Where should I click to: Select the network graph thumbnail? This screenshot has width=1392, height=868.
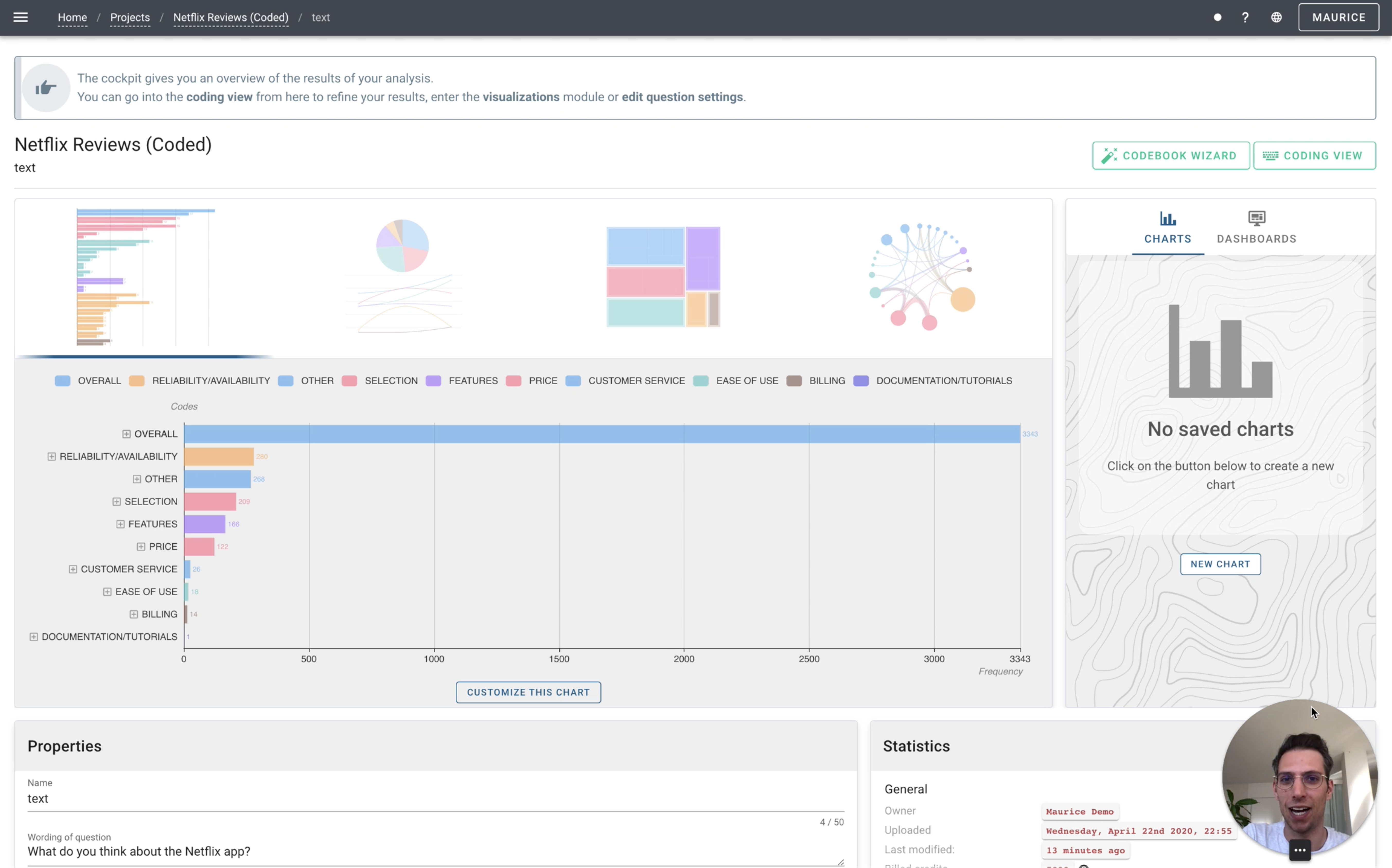click(922, 277)
